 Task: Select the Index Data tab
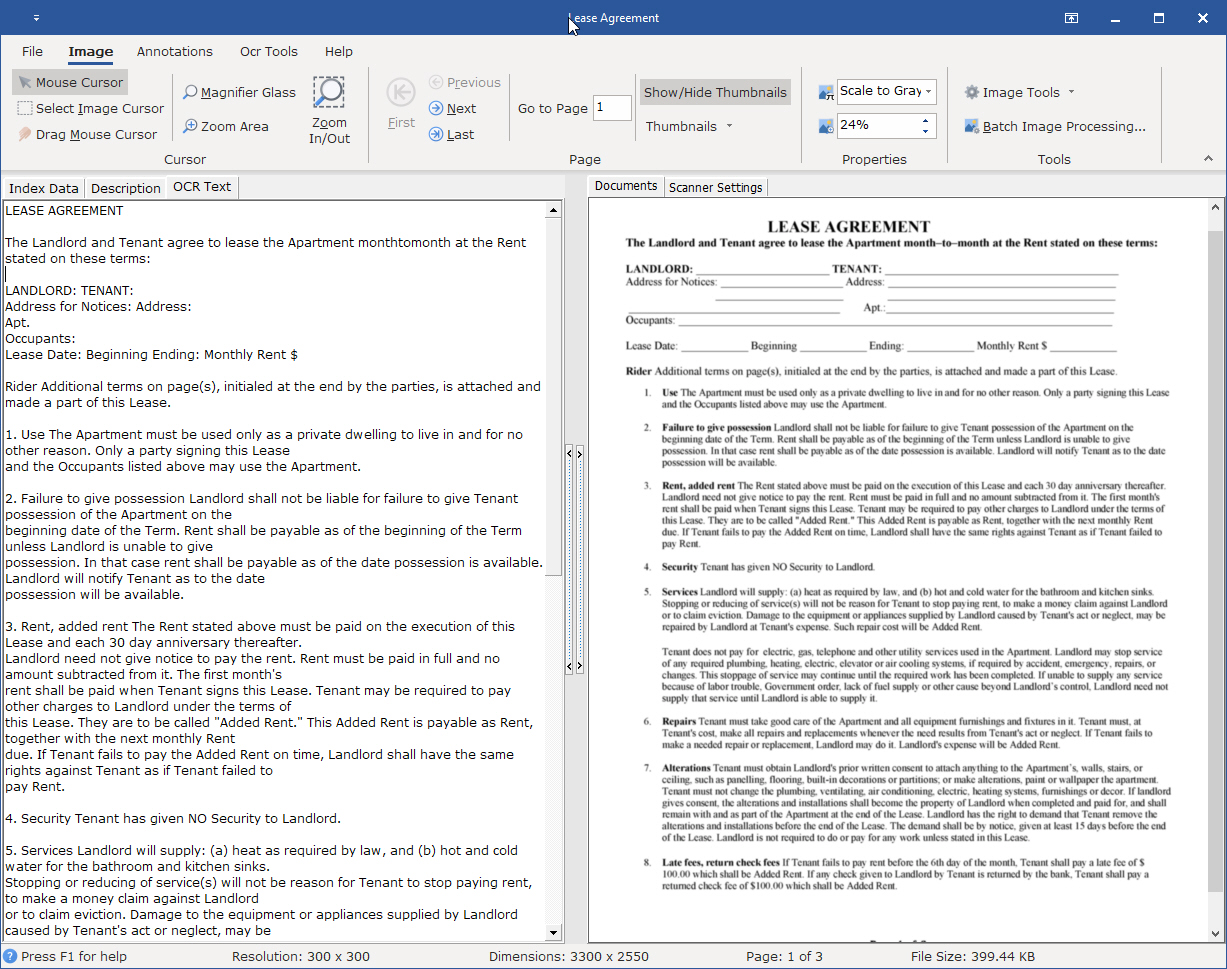[x=43, y=188]
